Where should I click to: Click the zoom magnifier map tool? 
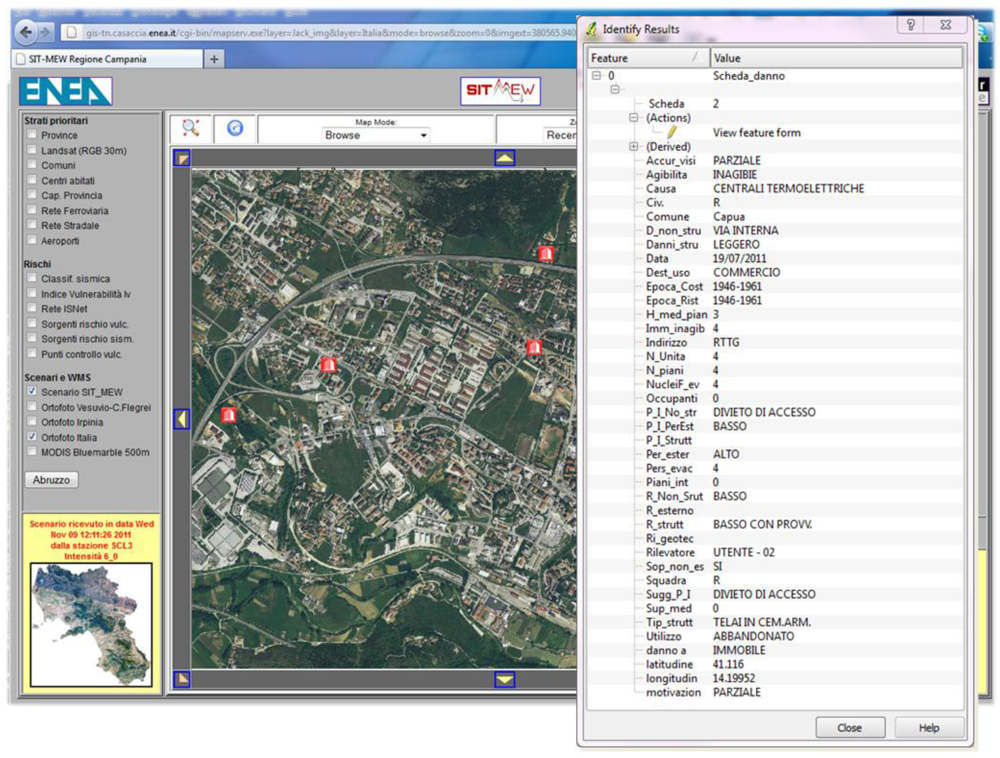pos(190,128)
